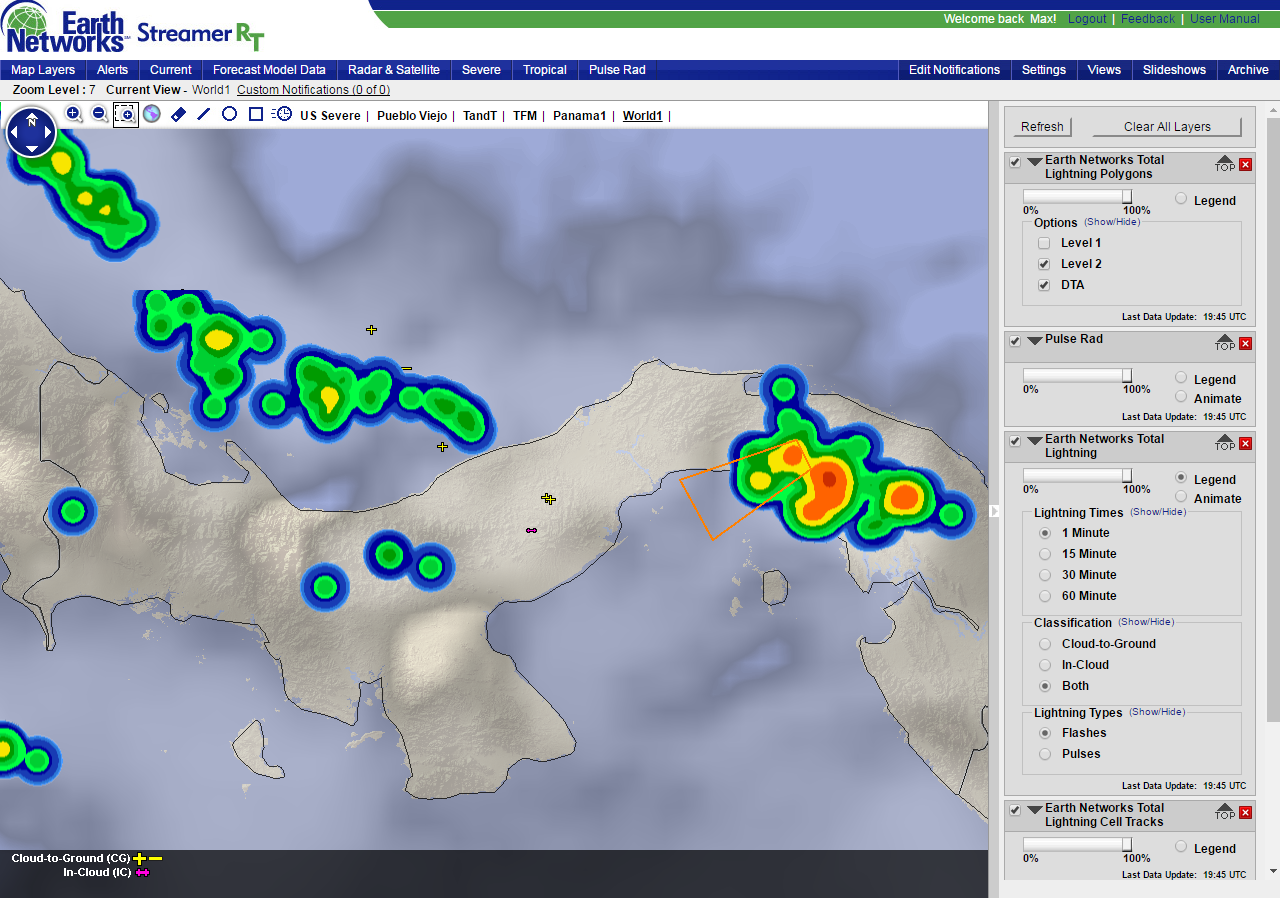Click the zoom out magnifier tool
The height and width of the screenshot is (898, 1280).
pyautogui.click(x=100, y=114)
